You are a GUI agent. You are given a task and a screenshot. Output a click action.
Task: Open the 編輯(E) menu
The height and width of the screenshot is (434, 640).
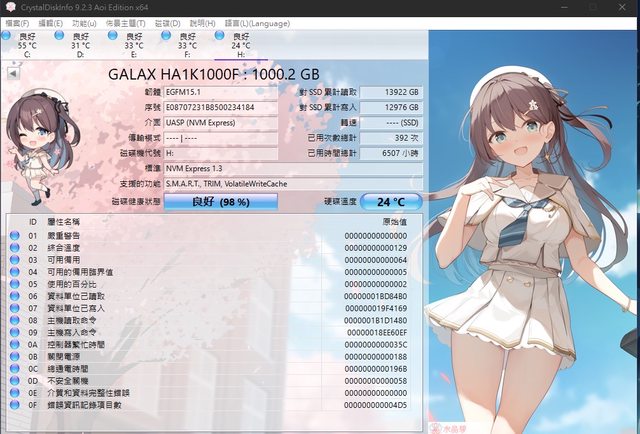point(51,24)
